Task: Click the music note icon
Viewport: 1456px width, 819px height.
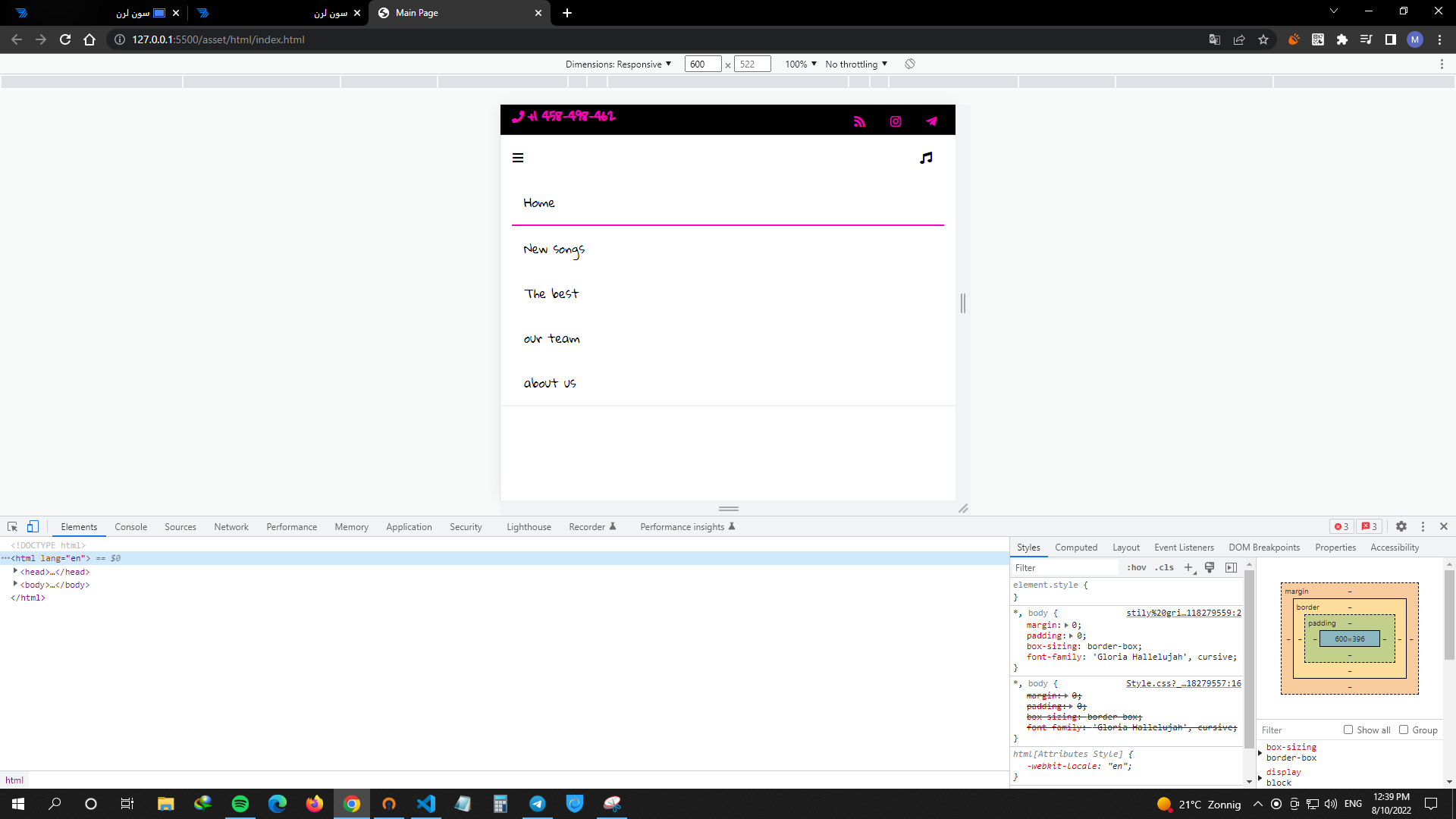Action: click(x=925, y=157)
